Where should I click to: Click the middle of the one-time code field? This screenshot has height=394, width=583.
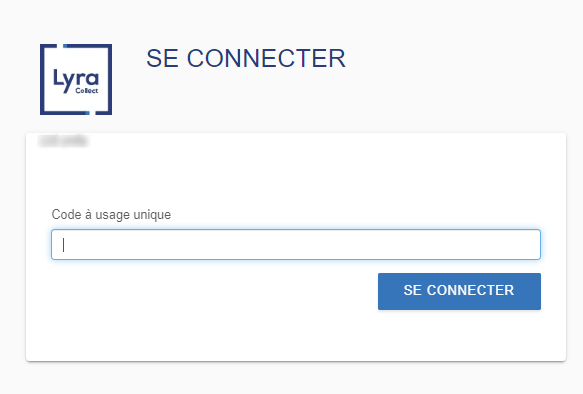tap(296, 245)
